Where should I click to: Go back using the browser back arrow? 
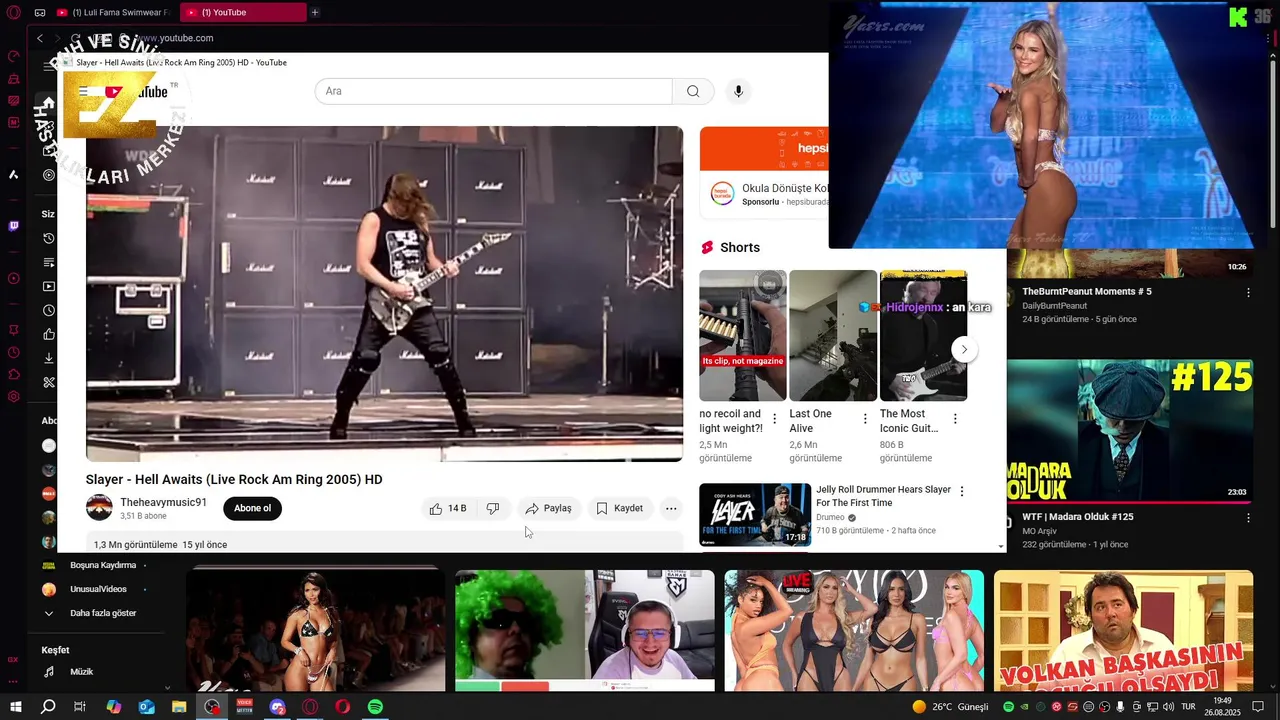click(x=40, y=38)
